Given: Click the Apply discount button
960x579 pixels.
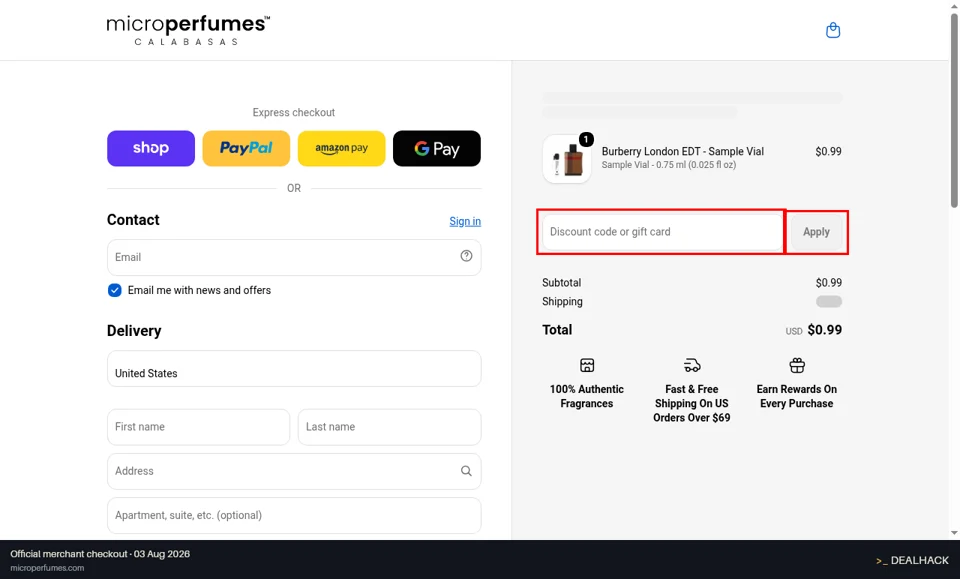Looking at the screenshot, I should click(x=816, y=232).
